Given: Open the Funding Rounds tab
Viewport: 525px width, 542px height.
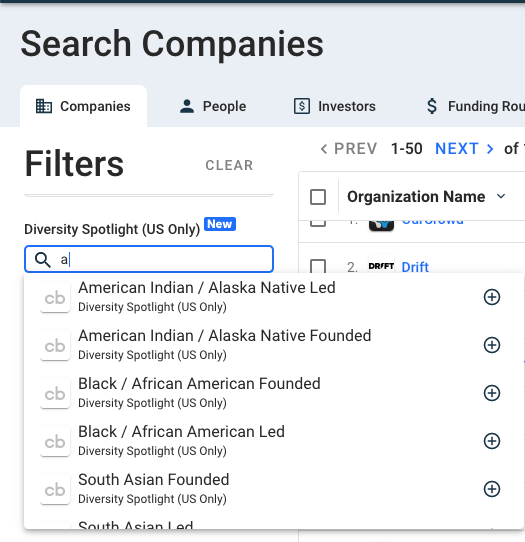Looking at the screenshot, I should coord(475,106).
